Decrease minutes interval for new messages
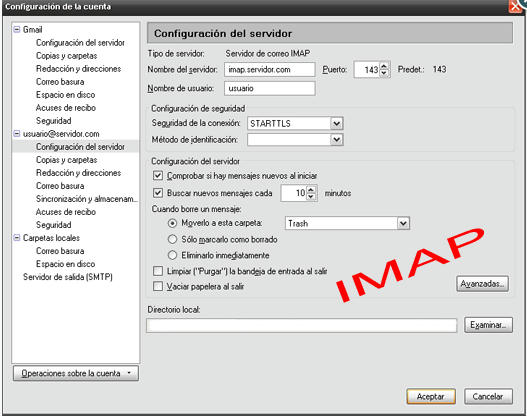The image size is (527, 416). pyautogui.click(x=311, y=197)
